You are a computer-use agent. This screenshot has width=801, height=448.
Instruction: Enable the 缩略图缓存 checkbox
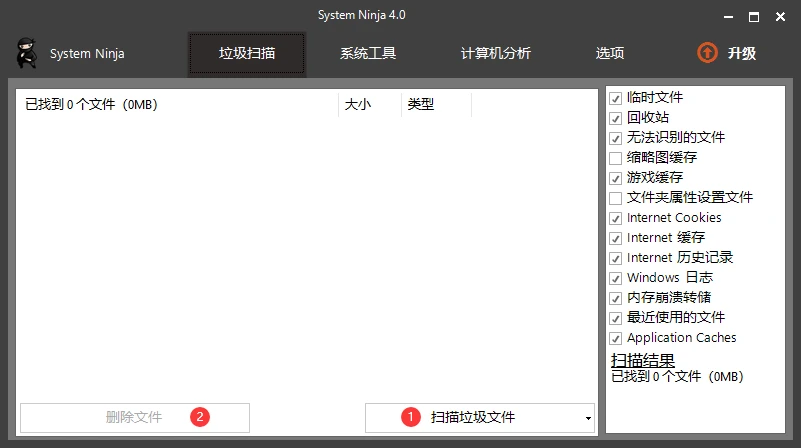pos(616,158)
